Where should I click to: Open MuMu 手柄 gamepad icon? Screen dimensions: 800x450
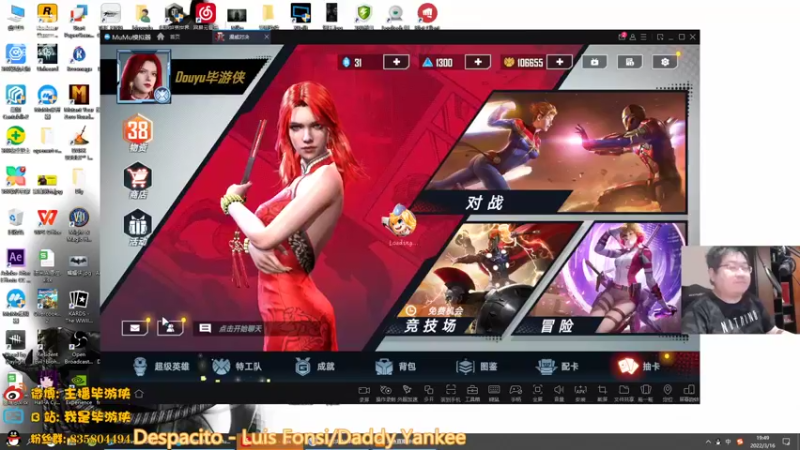(x=516, y=392)
